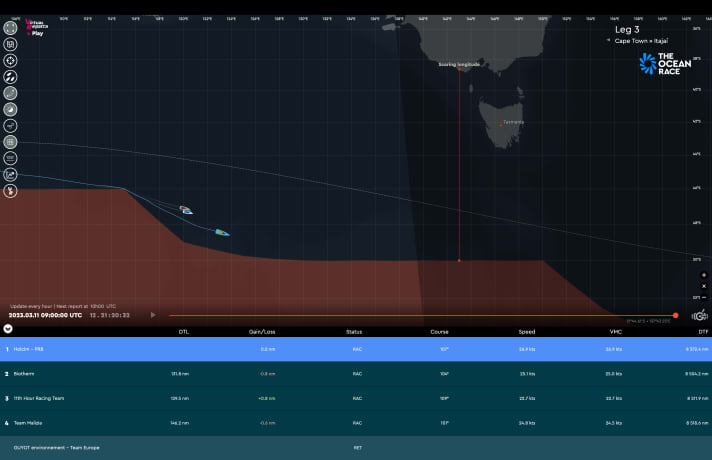This screenshot has width=712, height=460.
Task: Open the statistics chart icon in sidebar
Action: coord(10,175)
